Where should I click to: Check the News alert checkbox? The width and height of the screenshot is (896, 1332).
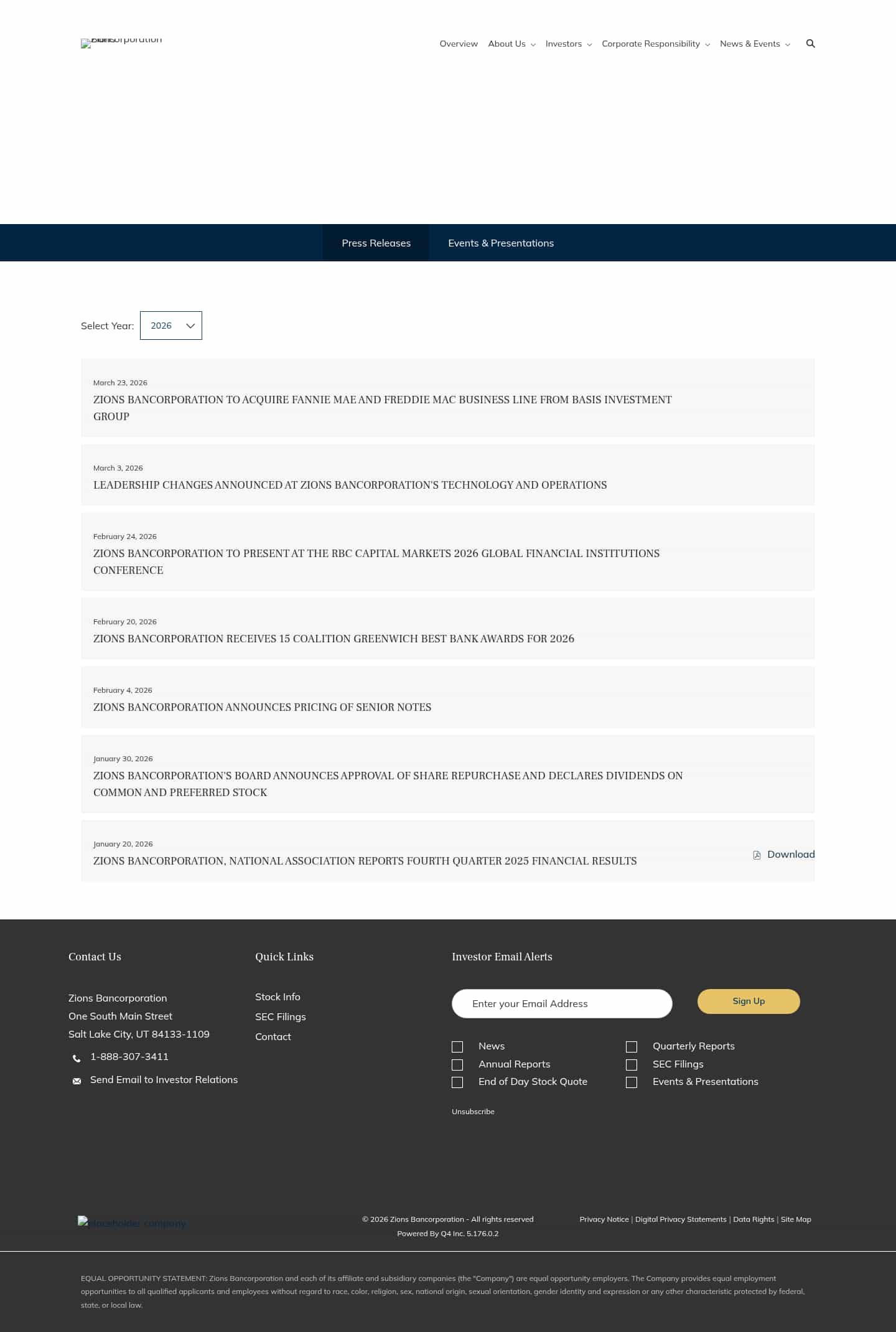point(457,1047)
